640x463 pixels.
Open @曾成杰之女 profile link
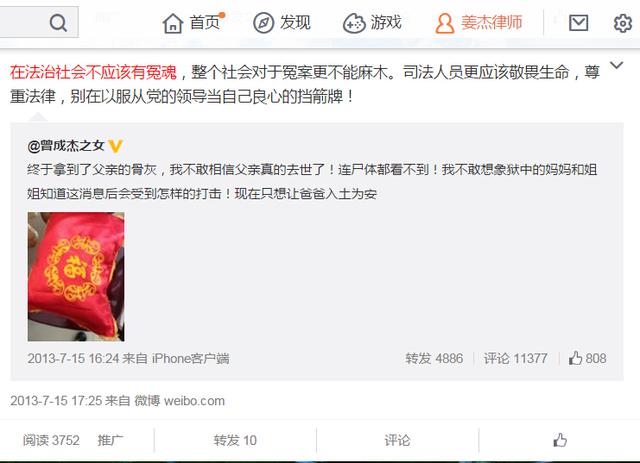(x=66, y=145)
